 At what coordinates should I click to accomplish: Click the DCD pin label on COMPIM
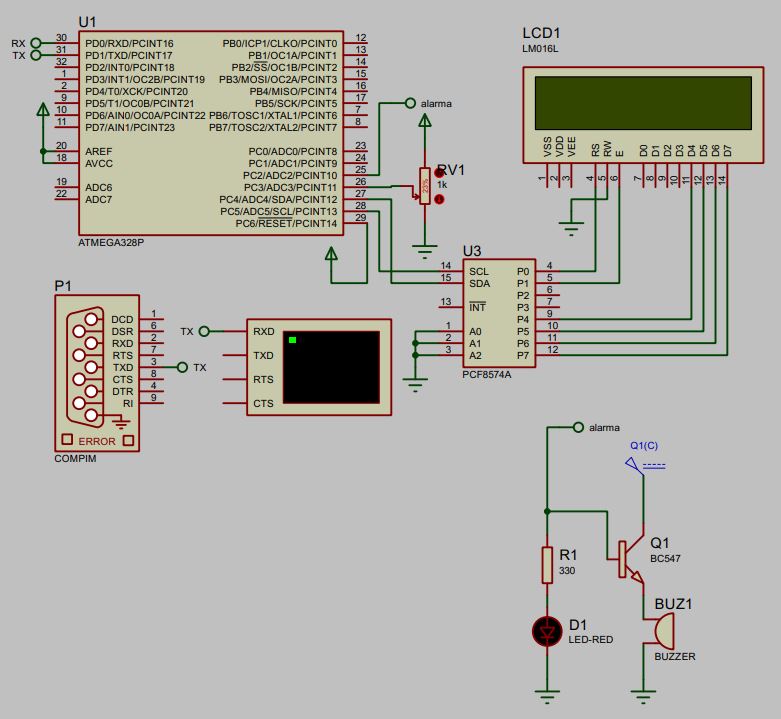(122, 319)
